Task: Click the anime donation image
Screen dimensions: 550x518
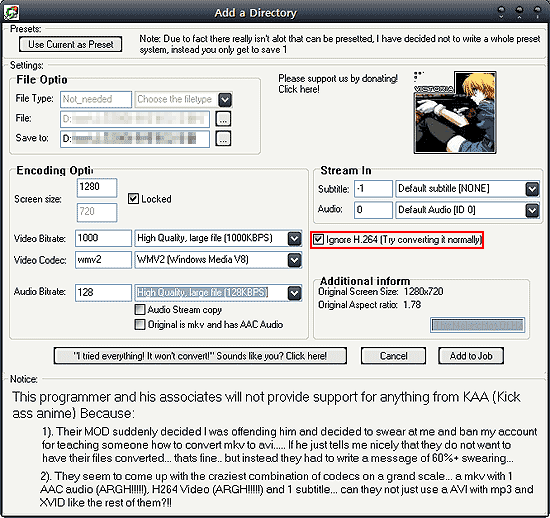Action: click(x=455, y=112)
